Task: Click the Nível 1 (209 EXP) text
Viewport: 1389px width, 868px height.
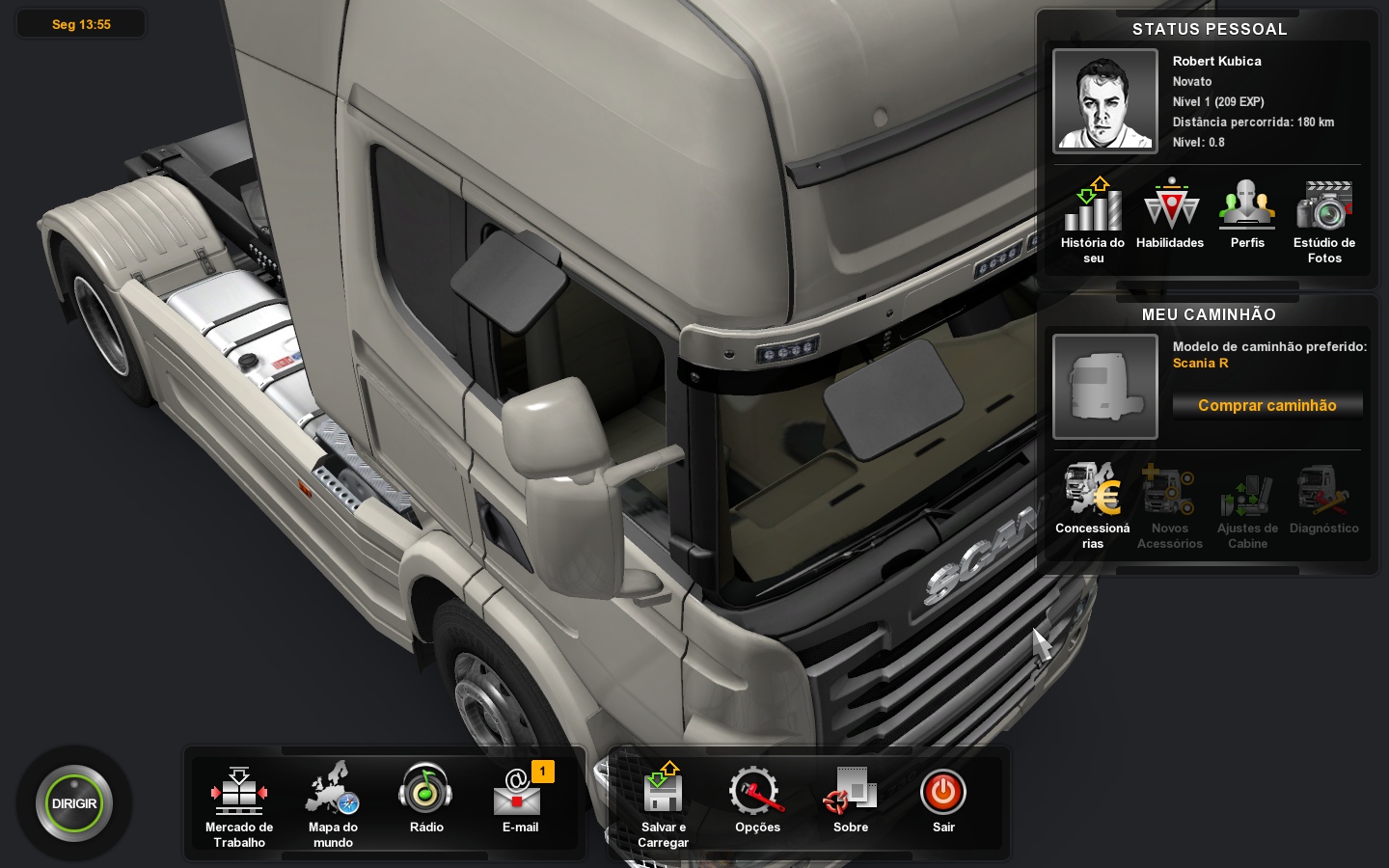Action: click(x=1218, y=101)
